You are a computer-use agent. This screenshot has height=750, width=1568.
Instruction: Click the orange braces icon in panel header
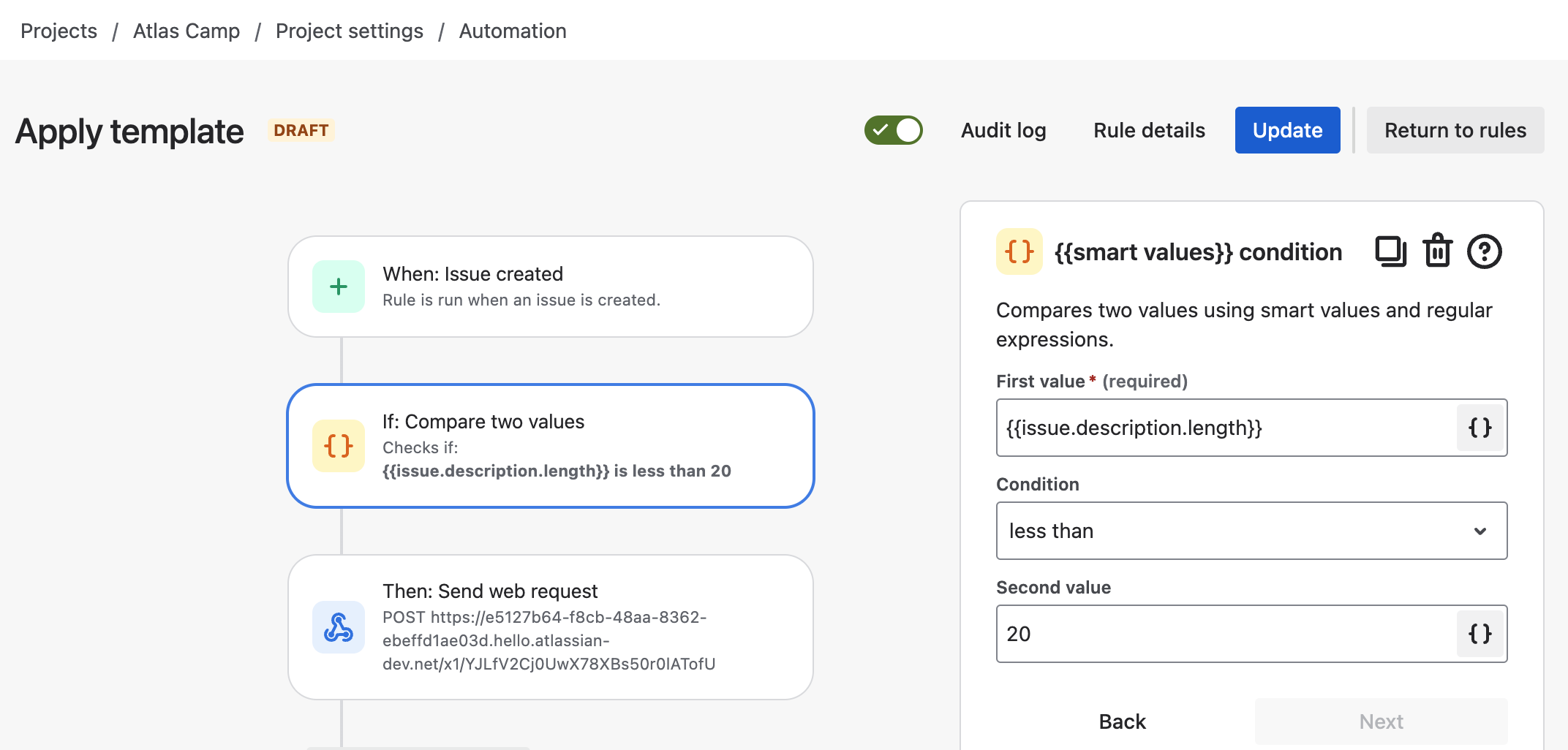coord(1019,251)
